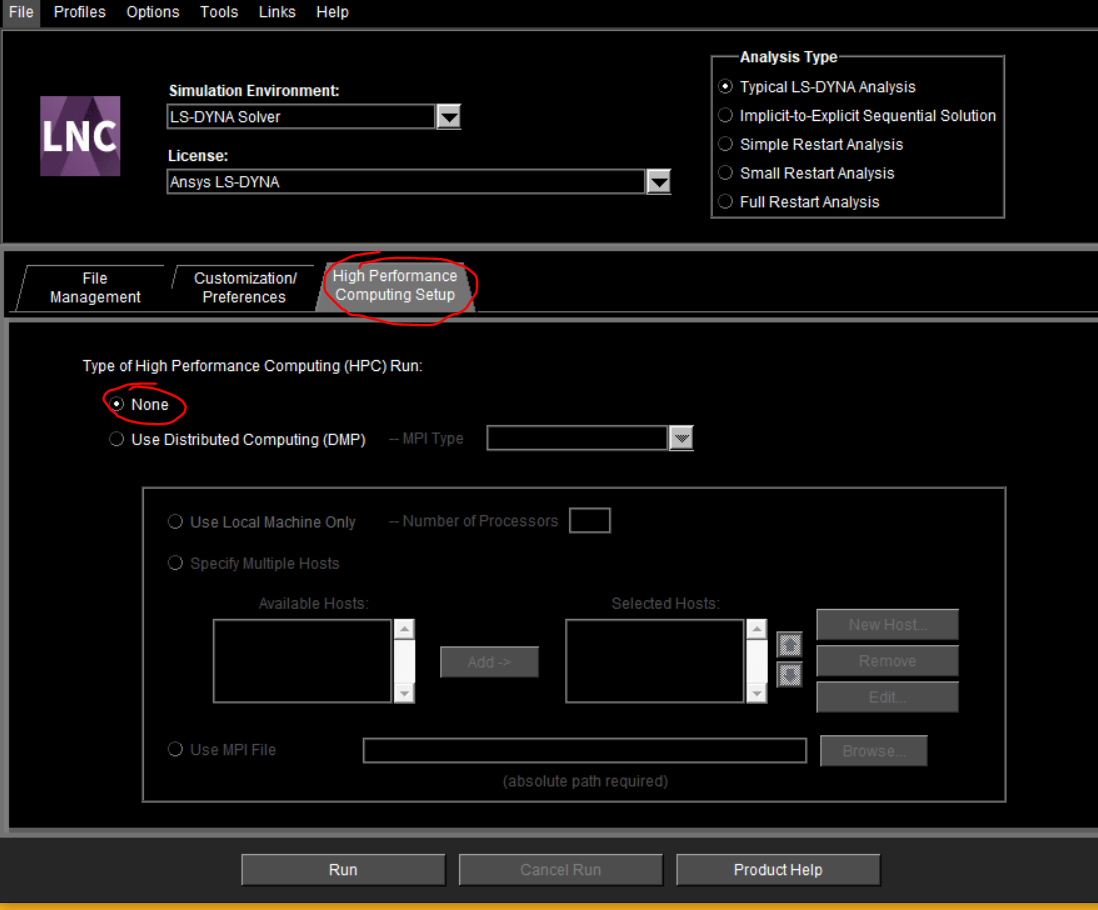Click the LS-DYNA Solver value field
The height and width of the screenshot is (910, 1098).
tap(301, 116)
